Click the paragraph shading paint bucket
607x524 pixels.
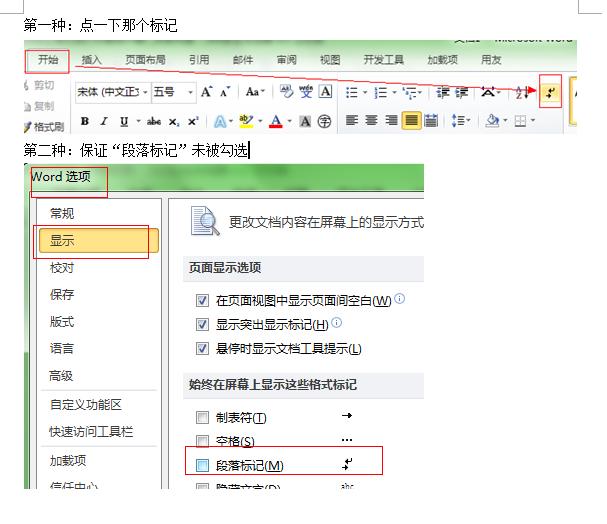tap(493, 121)
